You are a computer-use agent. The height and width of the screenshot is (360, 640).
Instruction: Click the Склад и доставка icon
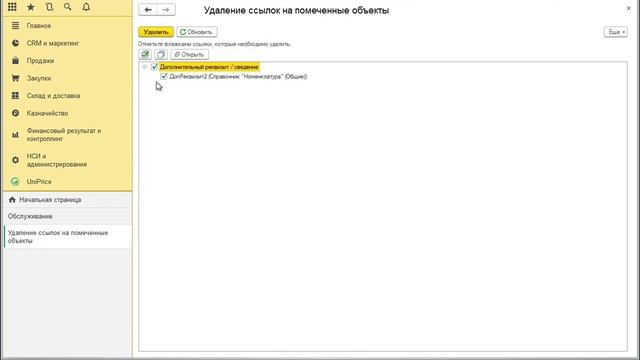[16, 96]
